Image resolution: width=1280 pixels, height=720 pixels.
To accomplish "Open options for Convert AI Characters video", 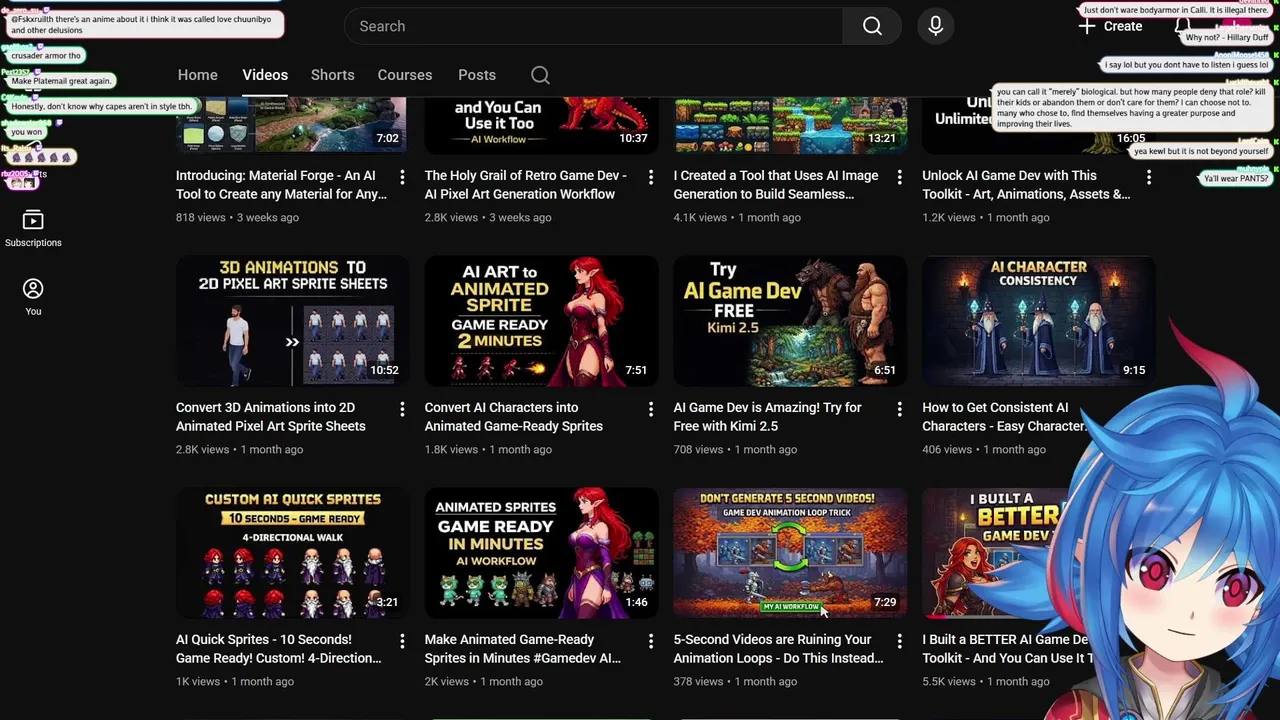I will (x=651, y=409).
